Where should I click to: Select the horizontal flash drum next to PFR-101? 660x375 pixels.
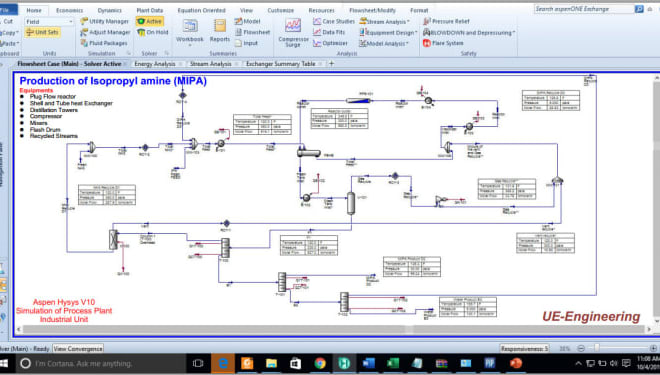tap(309, 152)
